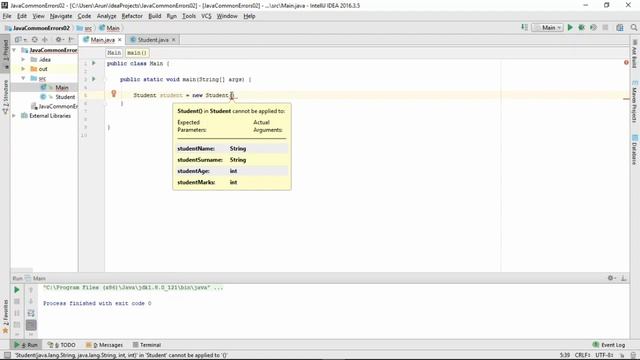
Task: Toggle the Project side tool window tab
Action: pyautogui.click(x=6, y=53)
